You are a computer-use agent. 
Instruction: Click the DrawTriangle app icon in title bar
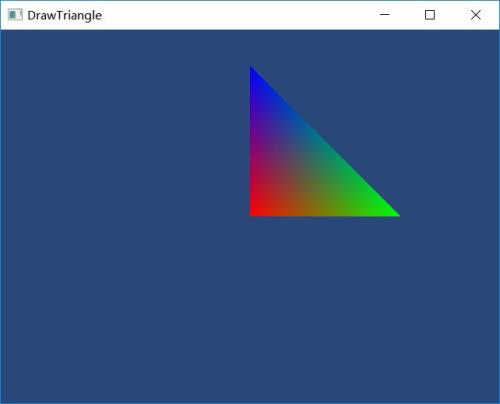pyautogui.click(x=15, y=15)
